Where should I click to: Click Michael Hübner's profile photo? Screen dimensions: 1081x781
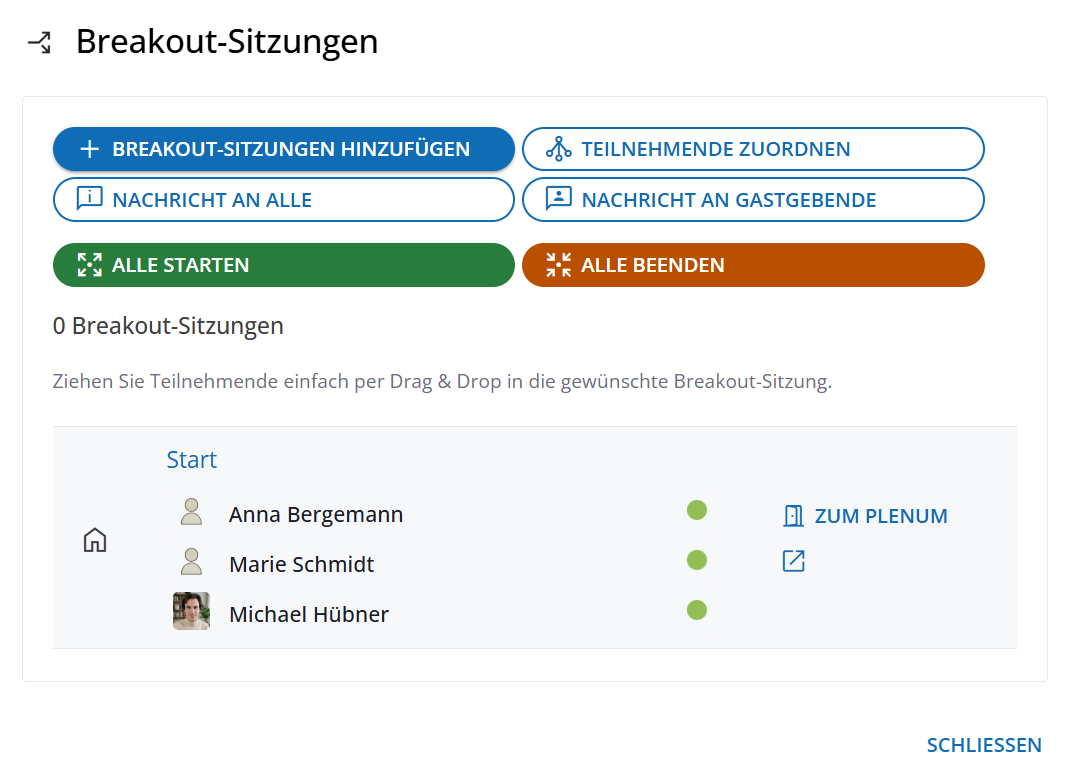click(192, 611)
